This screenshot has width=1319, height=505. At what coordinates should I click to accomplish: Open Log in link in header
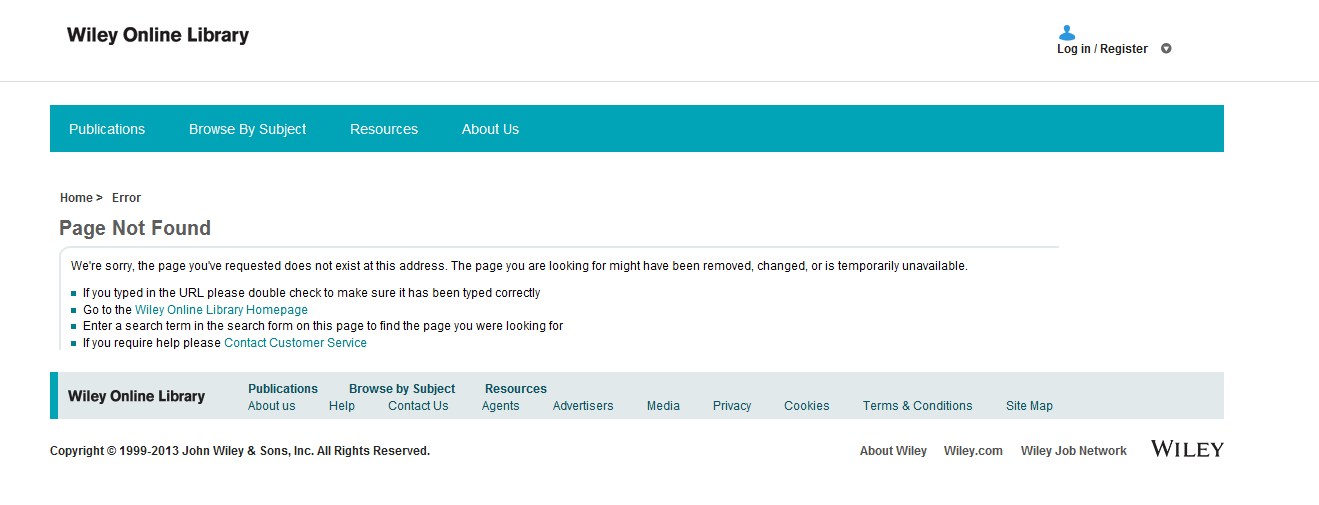(x=1074, y=49)
